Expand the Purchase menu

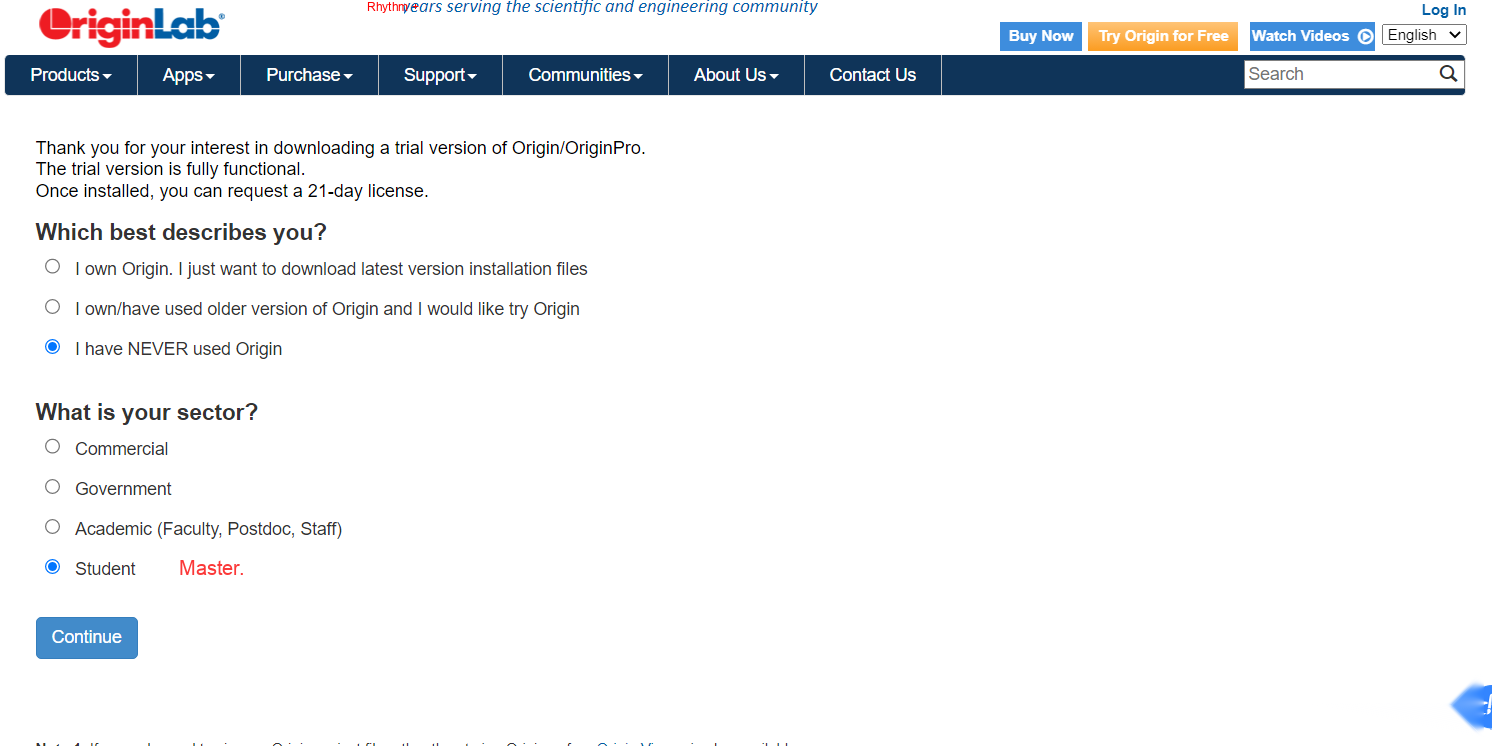click(x=309, y=75)
